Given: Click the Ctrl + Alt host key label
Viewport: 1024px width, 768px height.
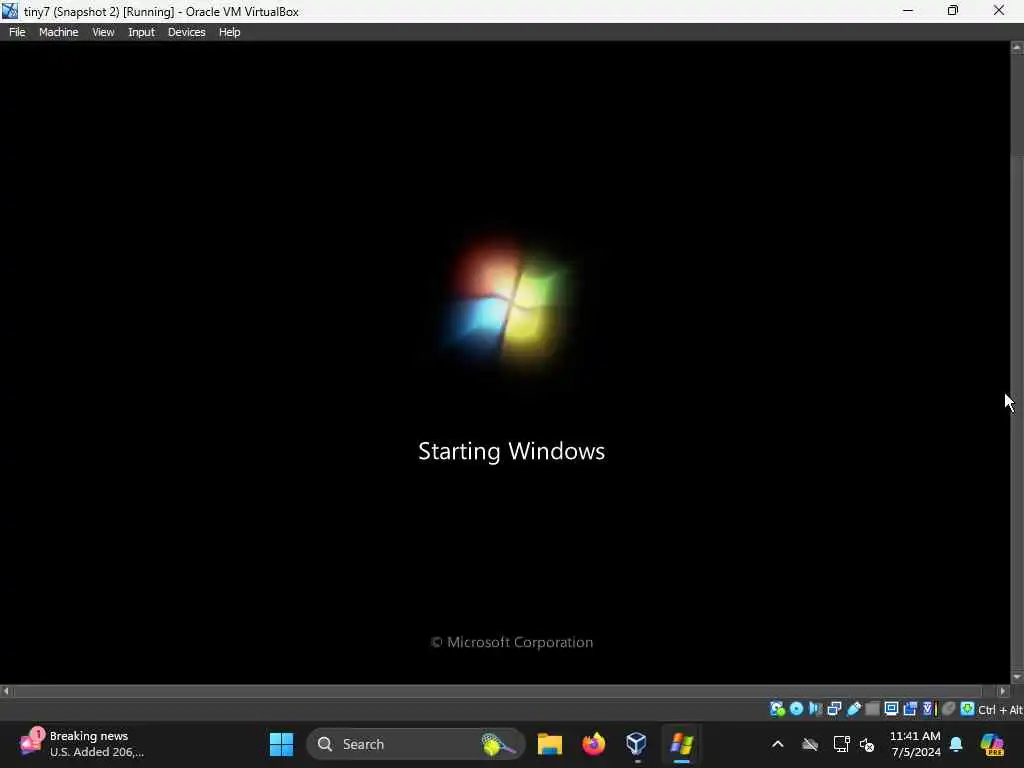Looking at the screenshot, I should coord(1000,710).
